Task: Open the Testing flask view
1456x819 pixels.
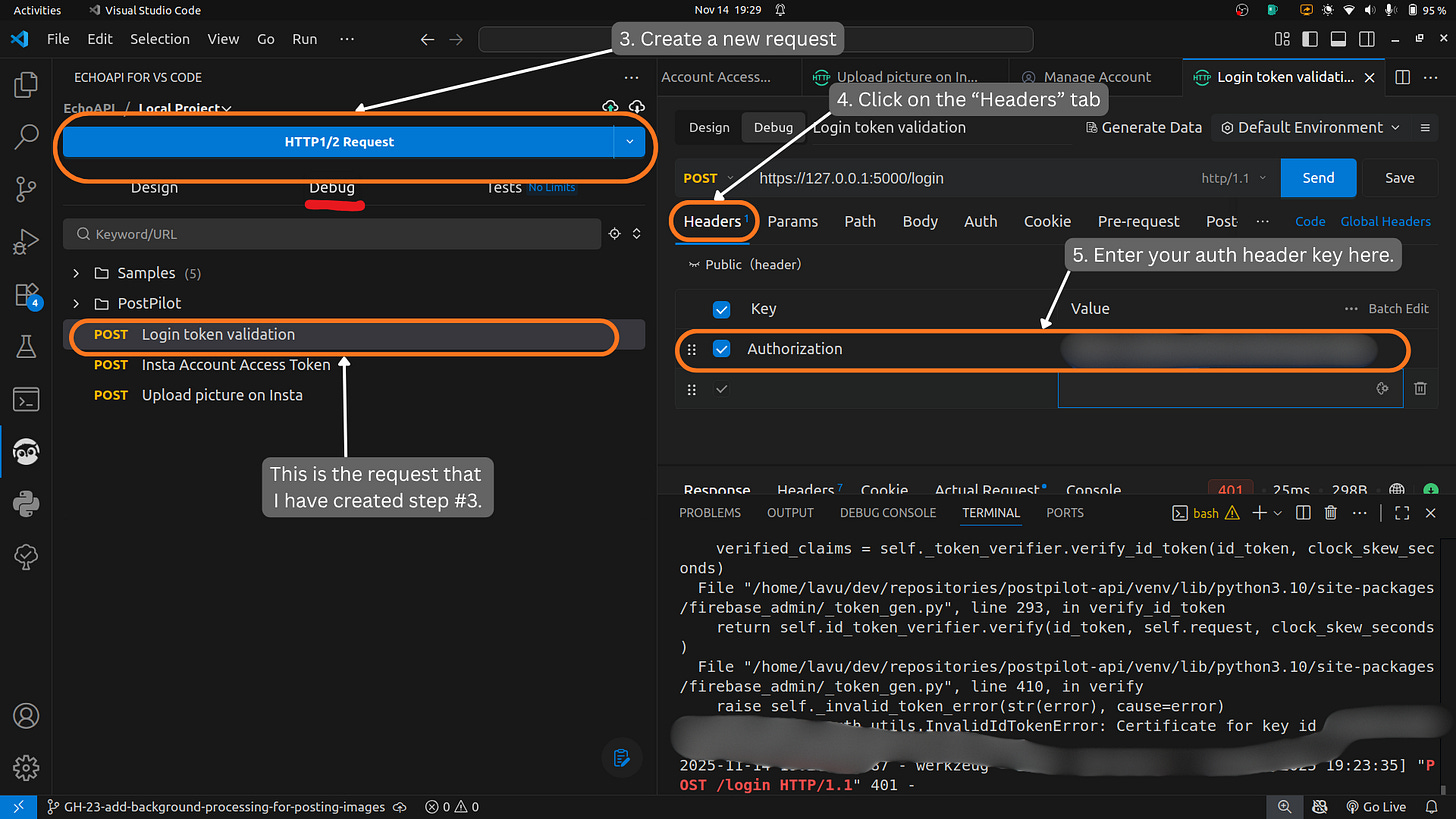Action: click(27, 347)
